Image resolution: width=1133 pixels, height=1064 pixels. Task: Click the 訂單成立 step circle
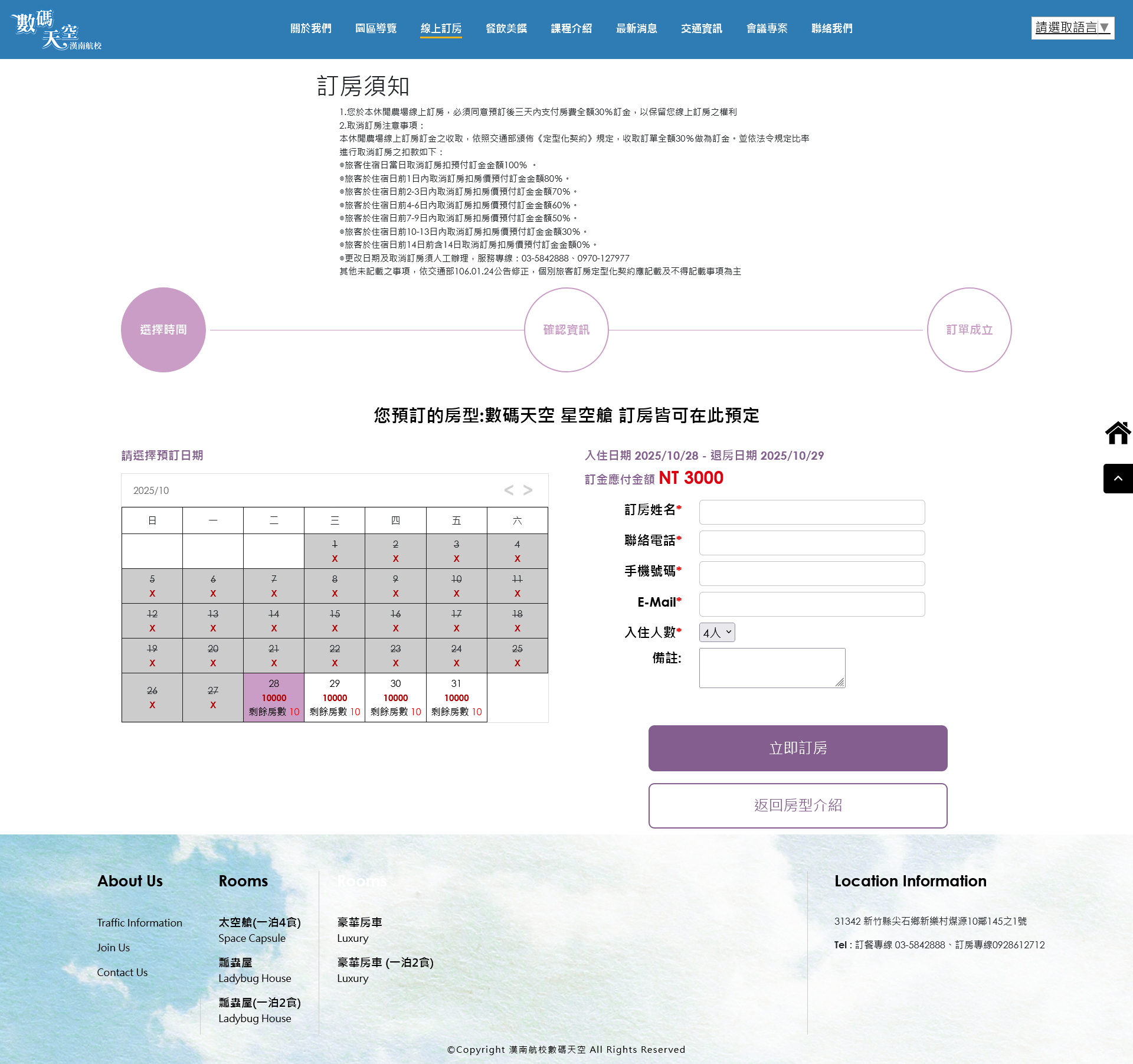[x=970, y=330]
